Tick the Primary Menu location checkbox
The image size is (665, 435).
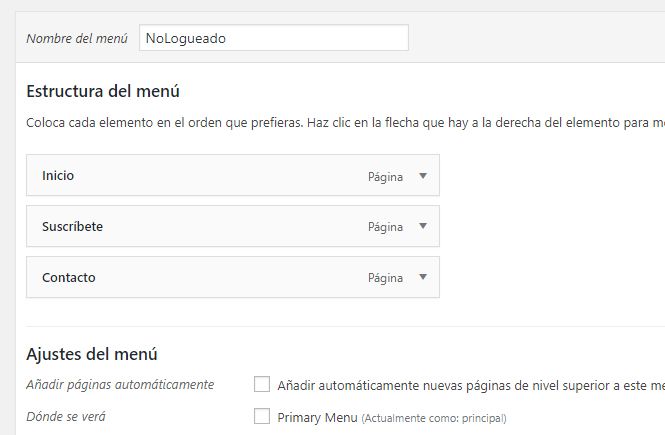(262, 416)
